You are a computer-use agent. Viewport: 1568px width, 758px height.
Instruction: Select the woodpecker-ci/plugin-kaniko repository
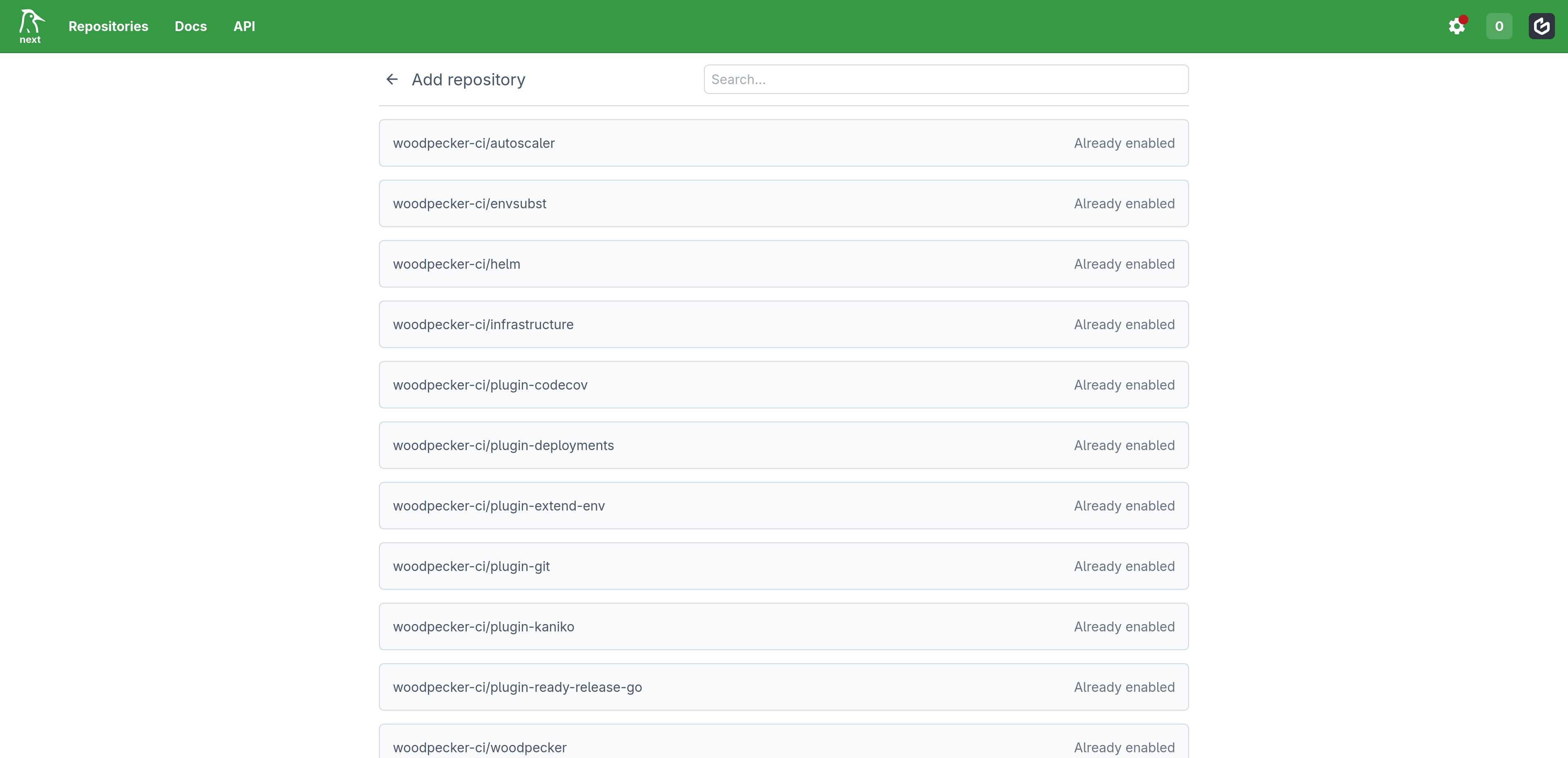coord(784,626)
